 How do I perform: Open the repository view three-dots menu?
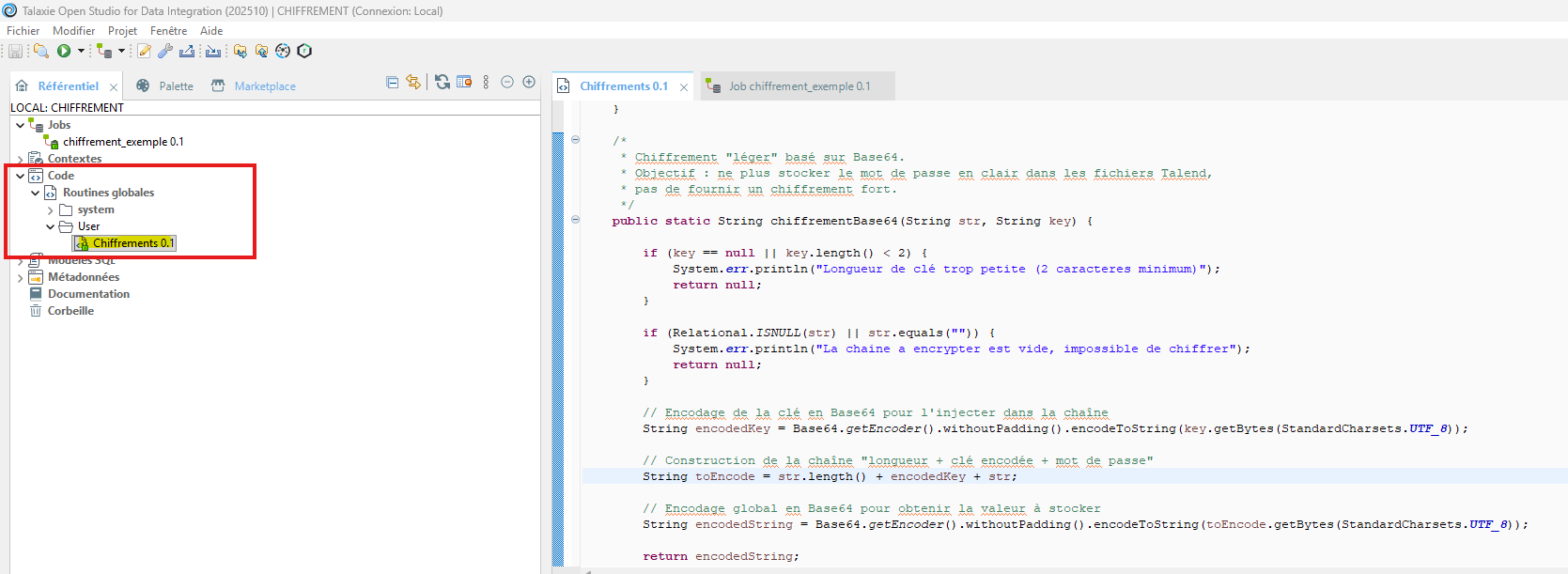click(486, 83)
